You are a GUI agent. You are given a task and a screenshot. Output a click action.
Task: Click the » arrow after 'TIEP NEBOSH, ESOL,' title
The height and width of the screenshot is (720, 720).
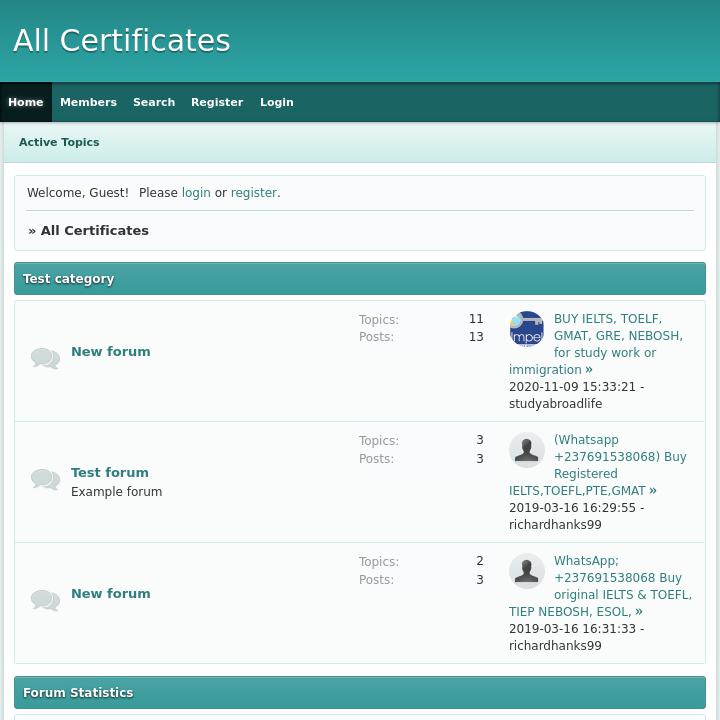(x=639, y=612)
